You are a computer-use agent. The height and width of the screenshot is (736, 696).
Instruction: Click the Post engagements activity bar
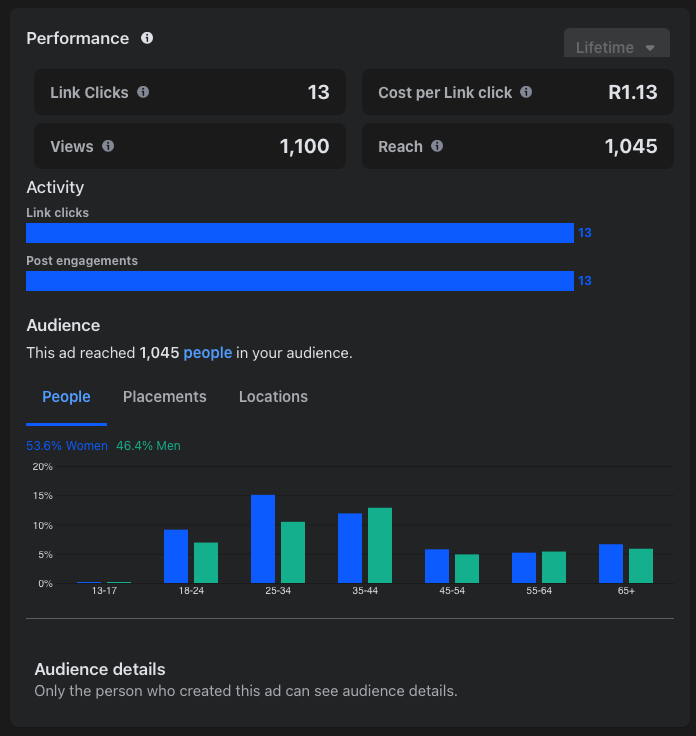click(x=299, y=281)
